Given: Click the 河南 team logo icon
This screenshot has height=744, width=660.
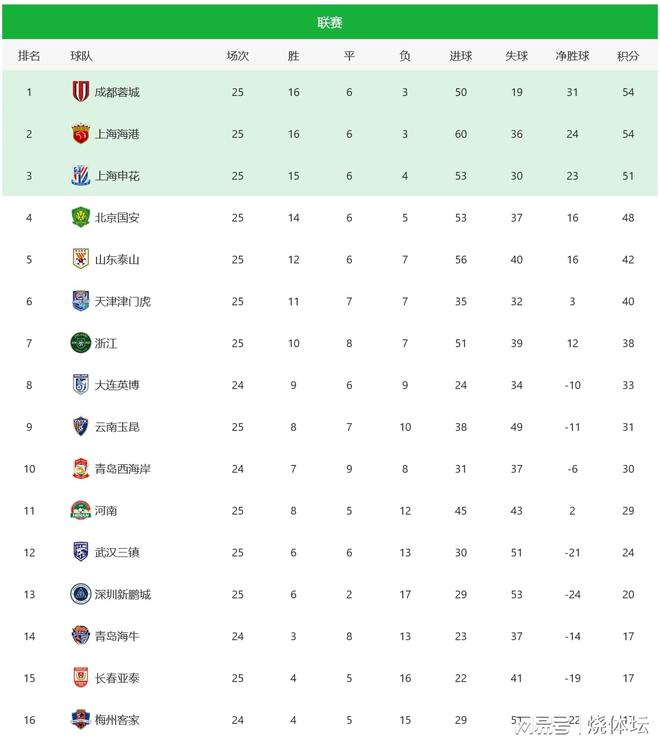Looking at the screenshot, I should pyautogui.click(x=80, y=510).
